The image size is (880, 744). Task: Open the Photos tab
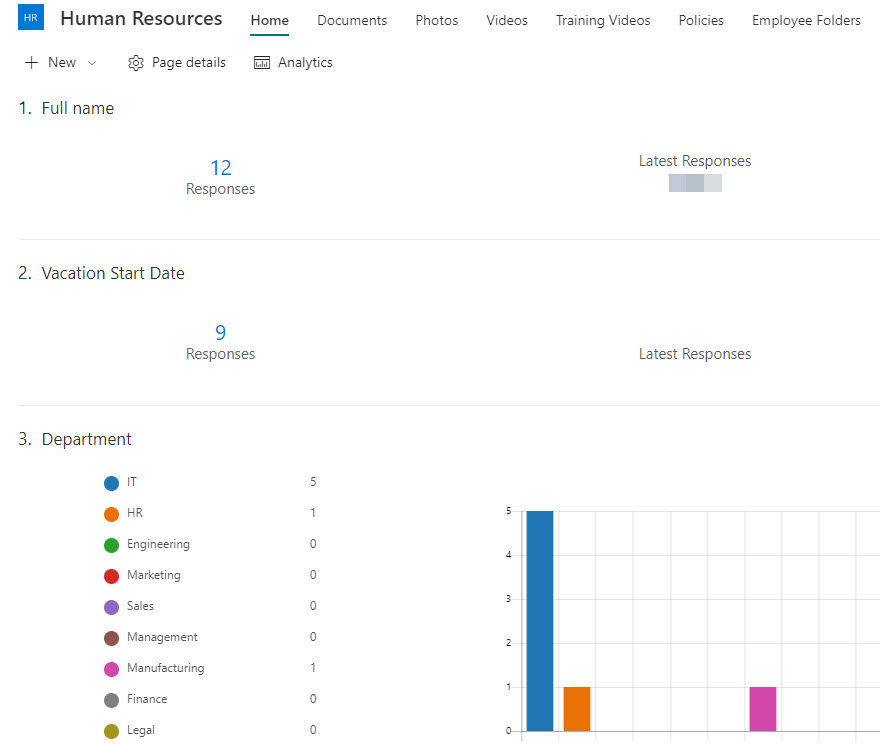coord(436,20)
